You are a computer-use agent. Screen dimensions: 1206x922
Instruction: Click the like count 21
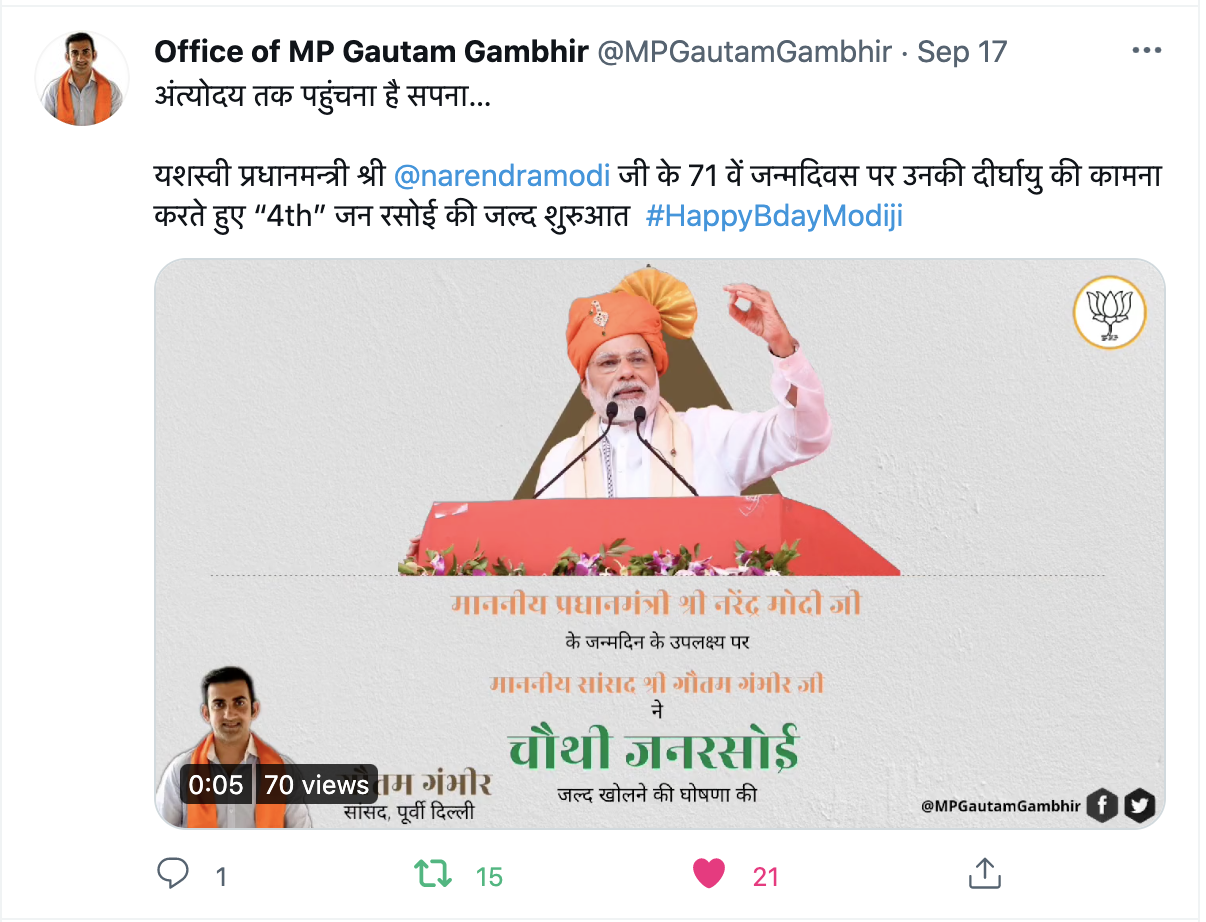click(766, 877)
